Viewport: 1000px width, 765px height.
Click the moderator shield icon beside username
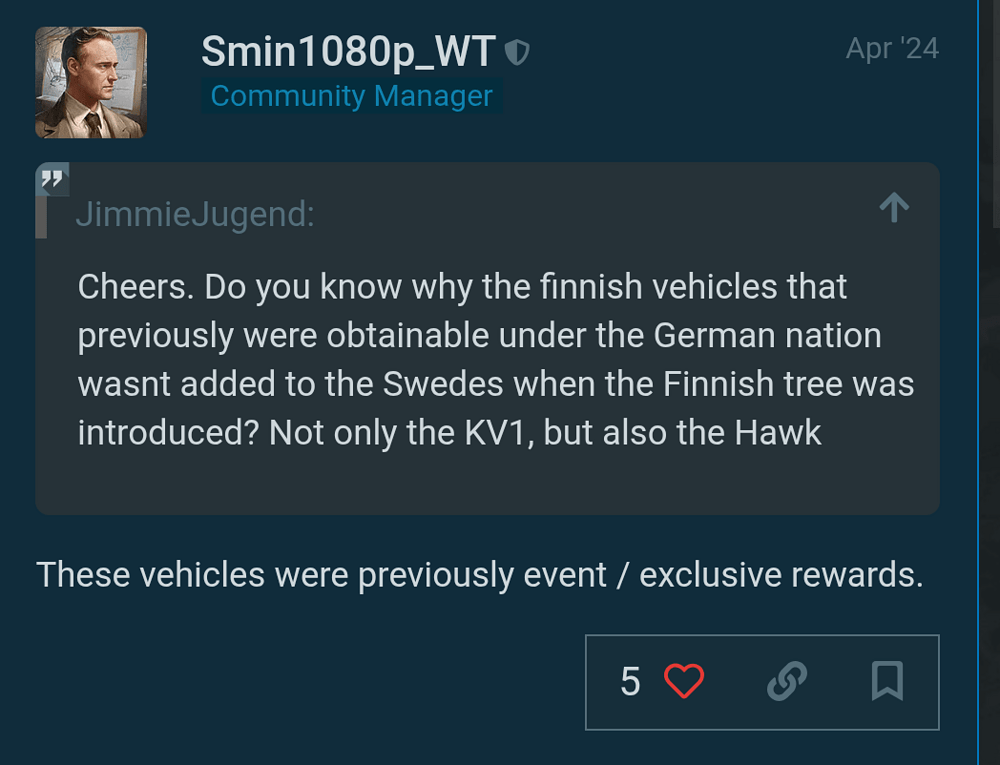517,52
